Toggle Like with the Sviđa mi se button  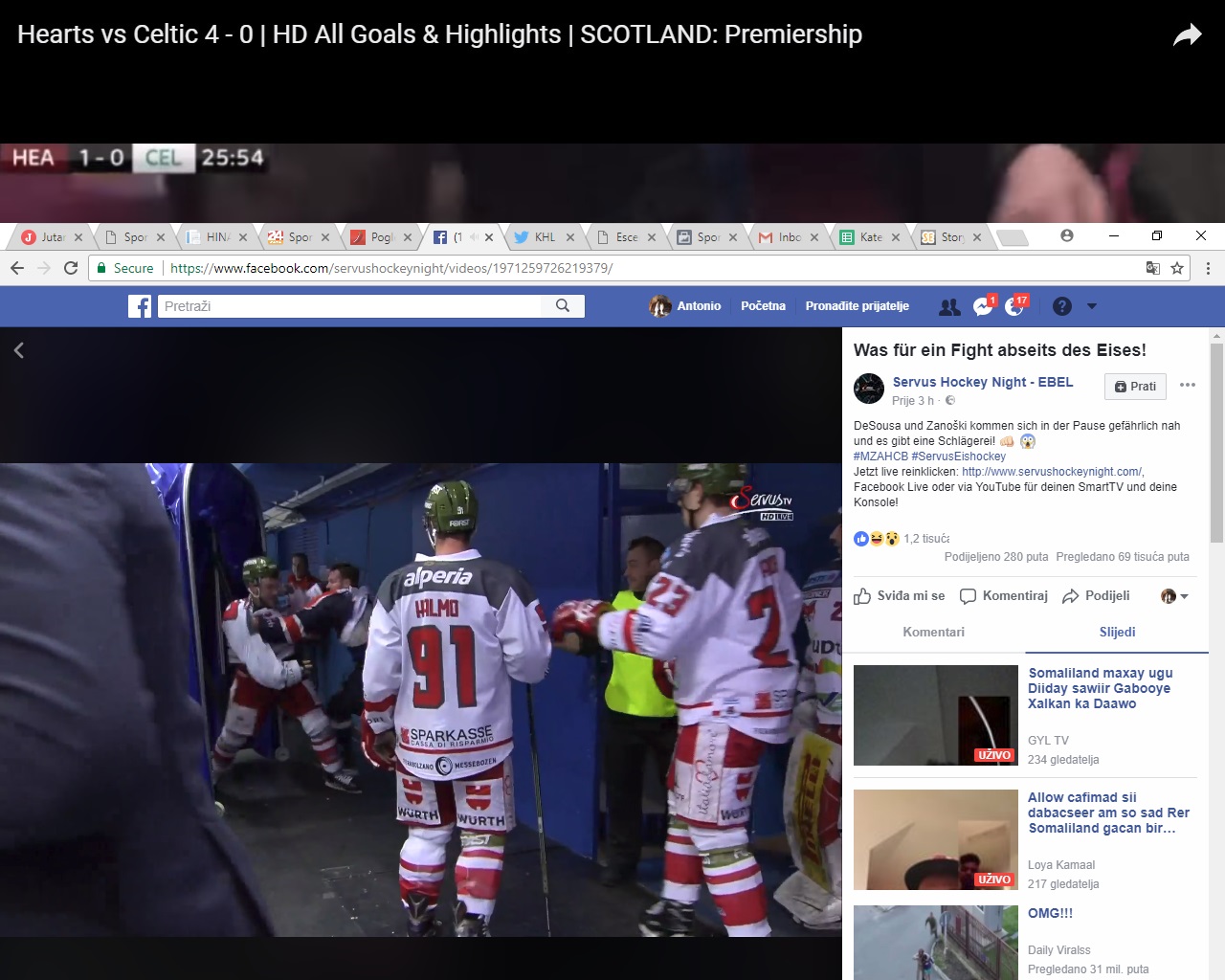click(900, 596)
